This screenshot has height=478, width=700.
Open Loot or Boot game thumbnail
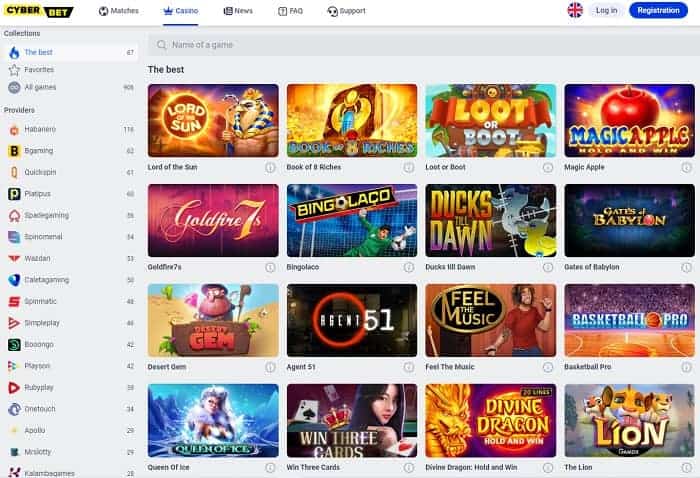click(491, 121)
